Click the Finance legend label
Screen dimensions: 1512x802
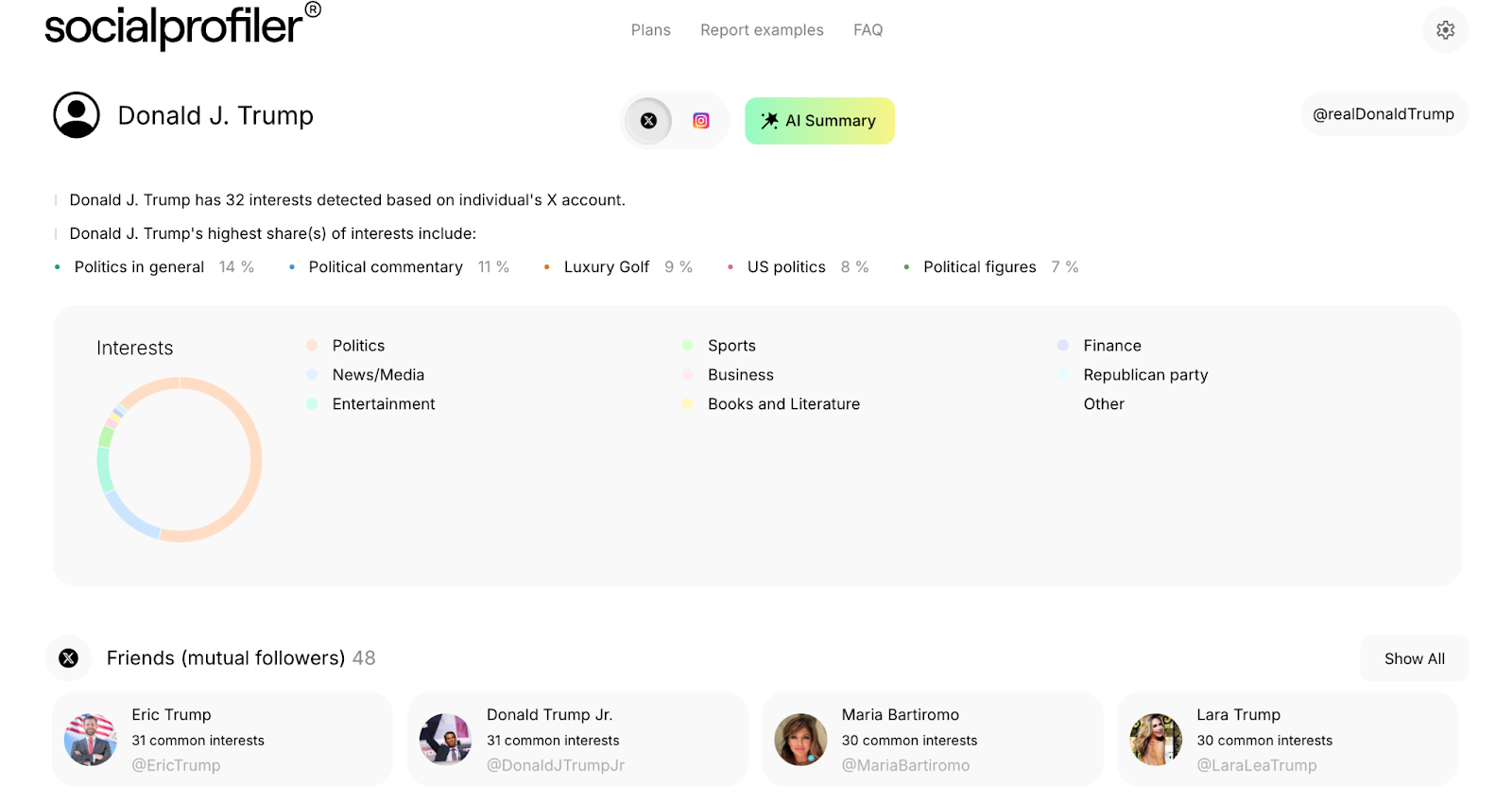tap(1112, 346)
